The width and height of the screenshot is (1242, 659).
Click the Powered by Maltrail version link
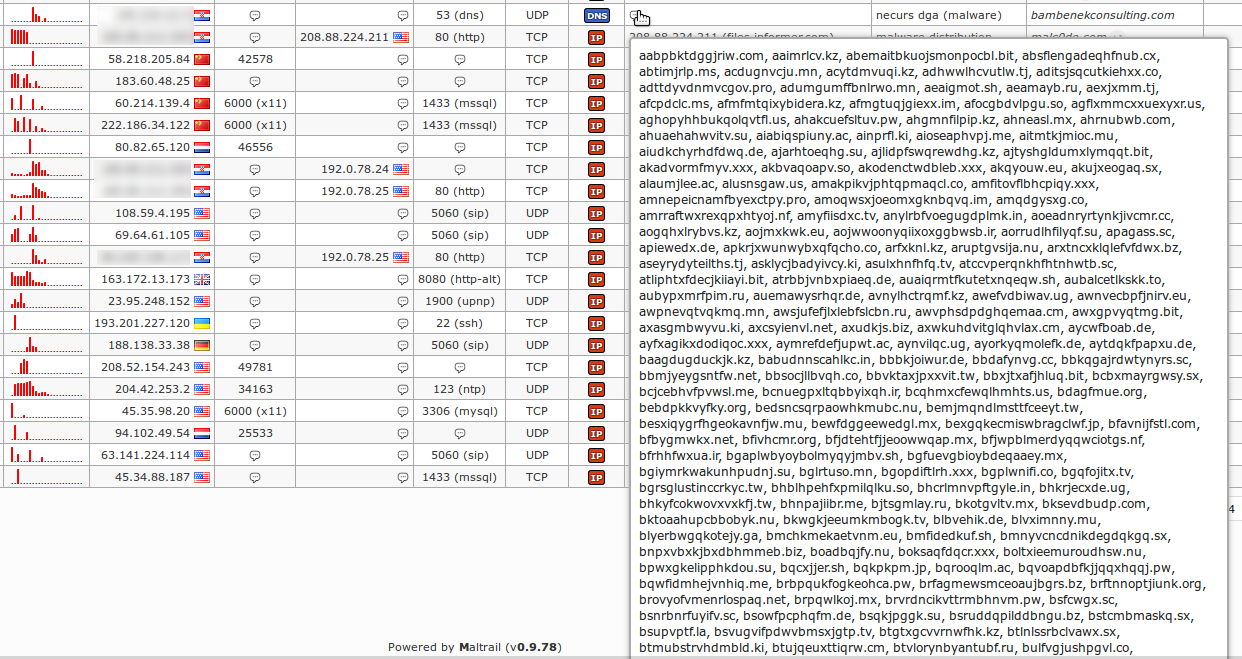pyautogui.click(x=532, y=647)
